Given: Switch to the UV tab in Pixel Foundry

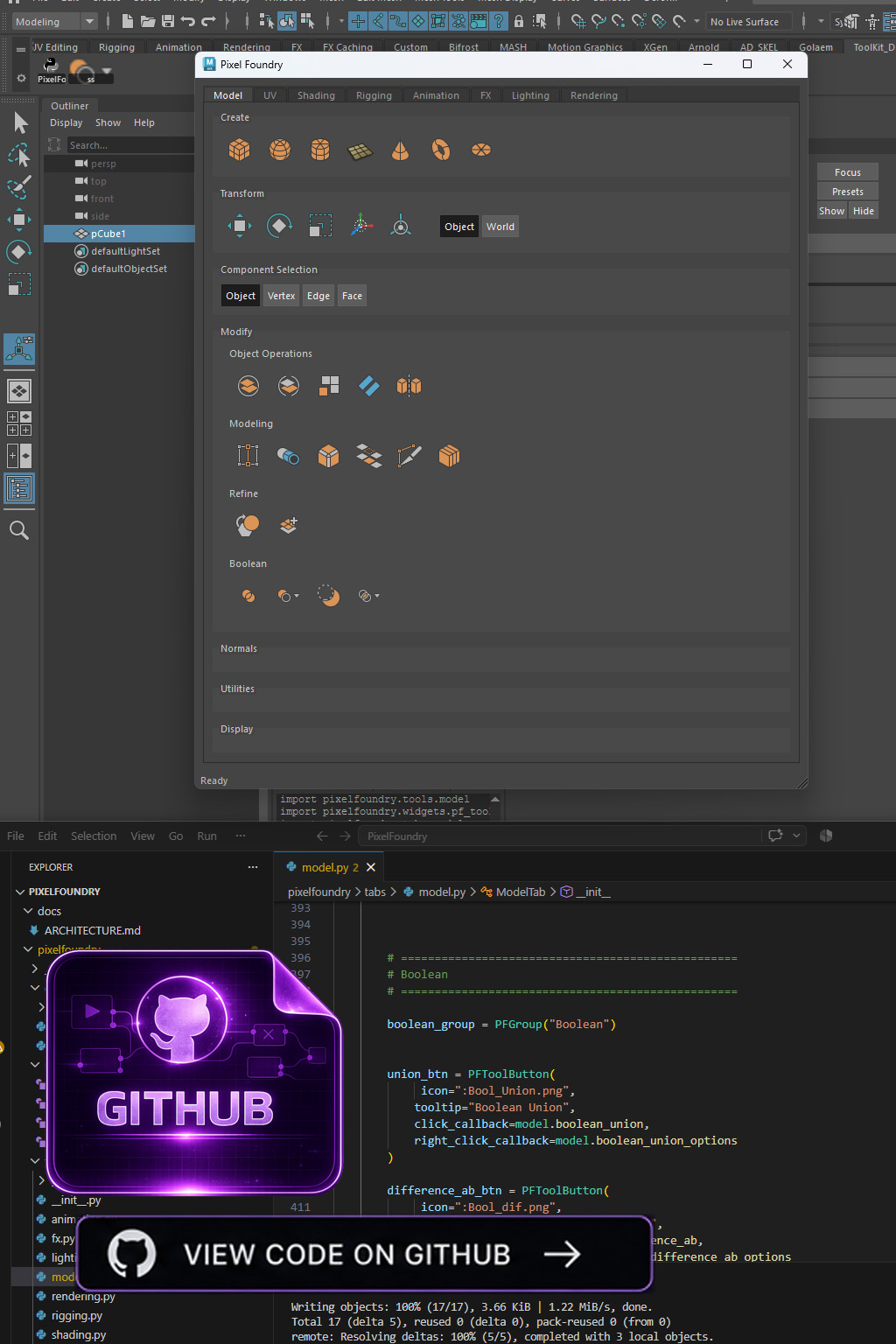Looking at the screenshot, I should click(x=269, y=95).
